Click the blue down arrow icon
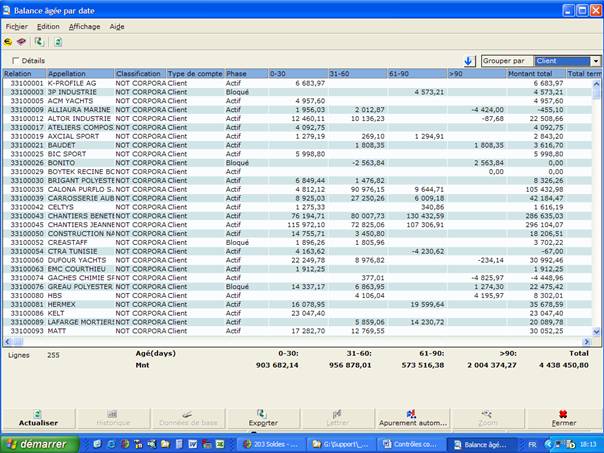 click(x=469, y=61)
